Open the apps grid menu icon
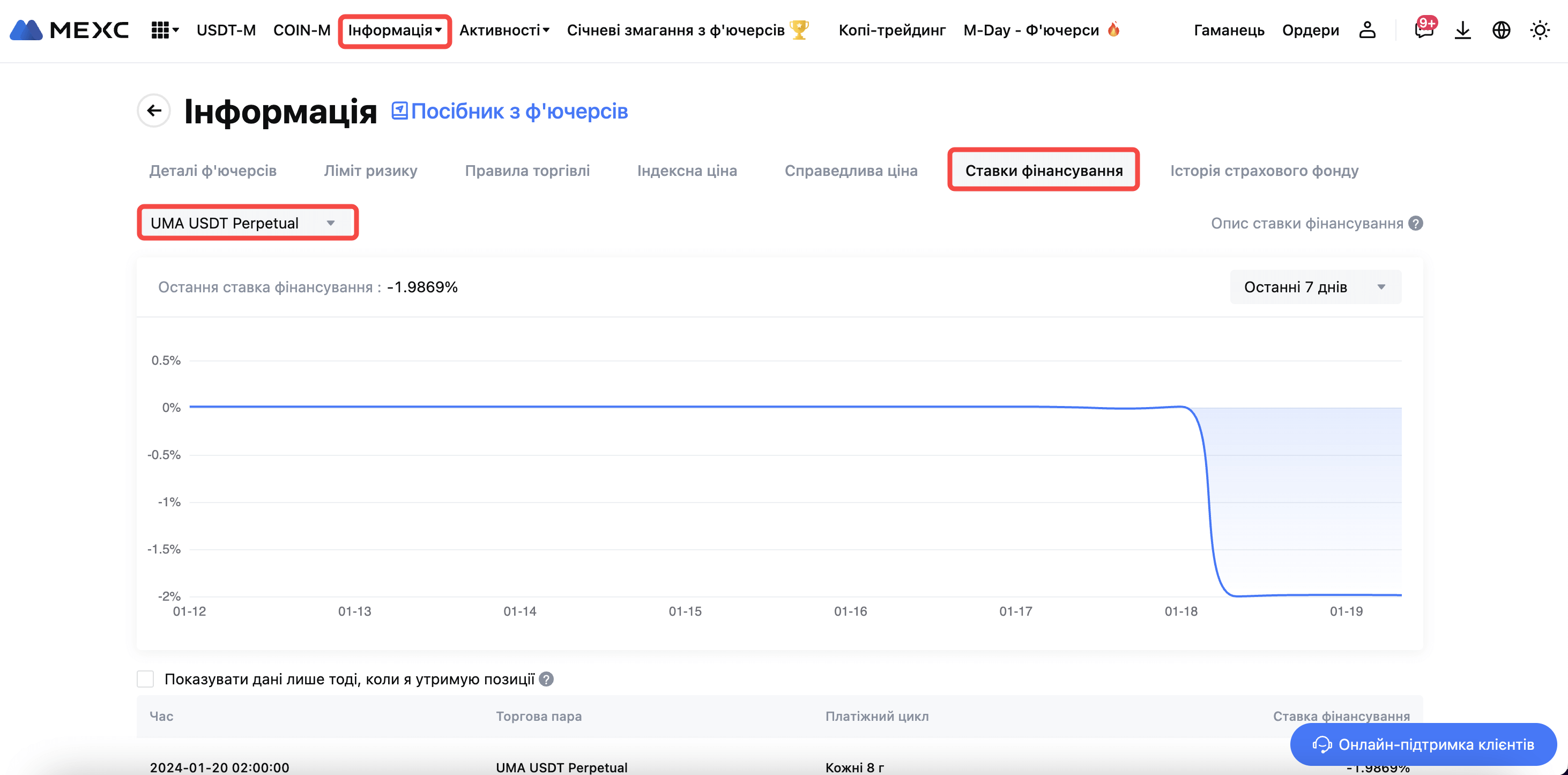 [160, 30]
